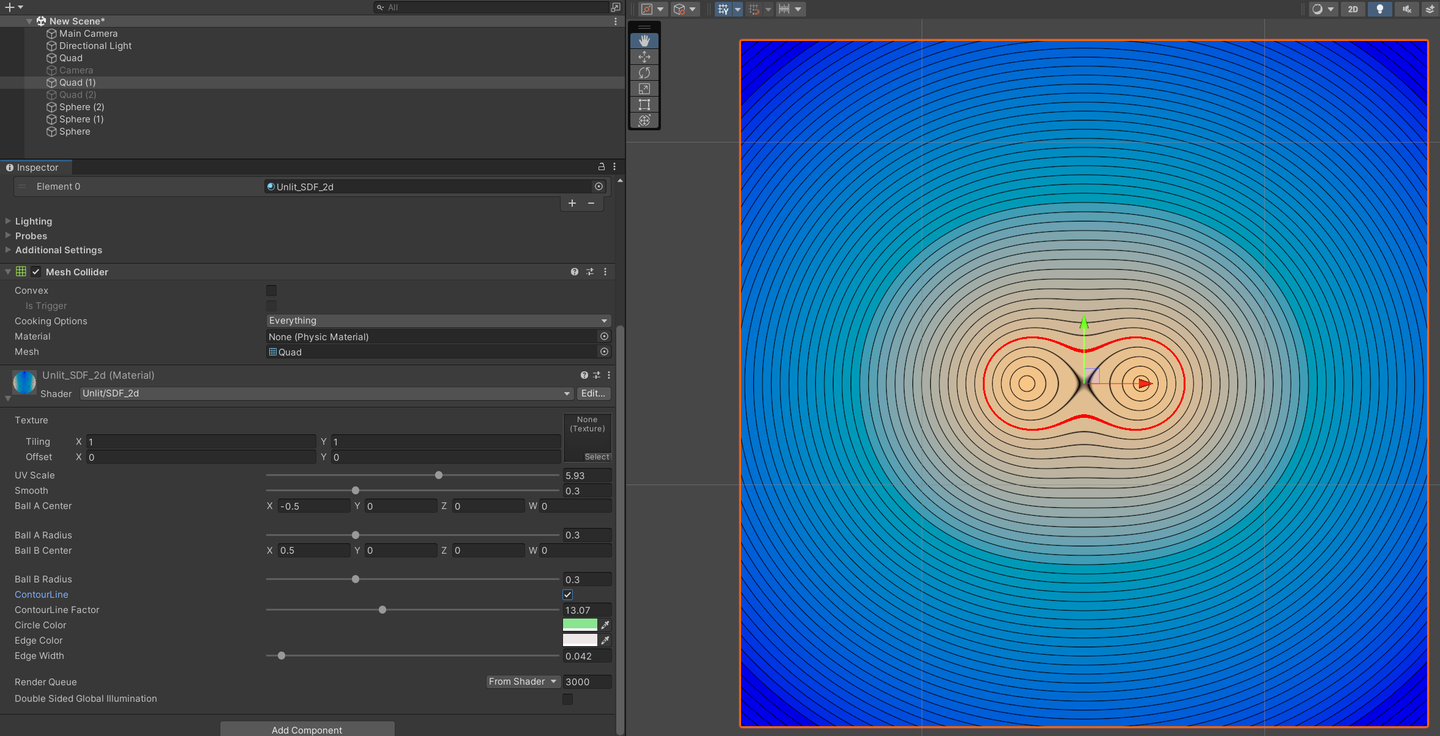1440x736 pixels.
Task: Click the Edge Color swatch
Action: 580,640
